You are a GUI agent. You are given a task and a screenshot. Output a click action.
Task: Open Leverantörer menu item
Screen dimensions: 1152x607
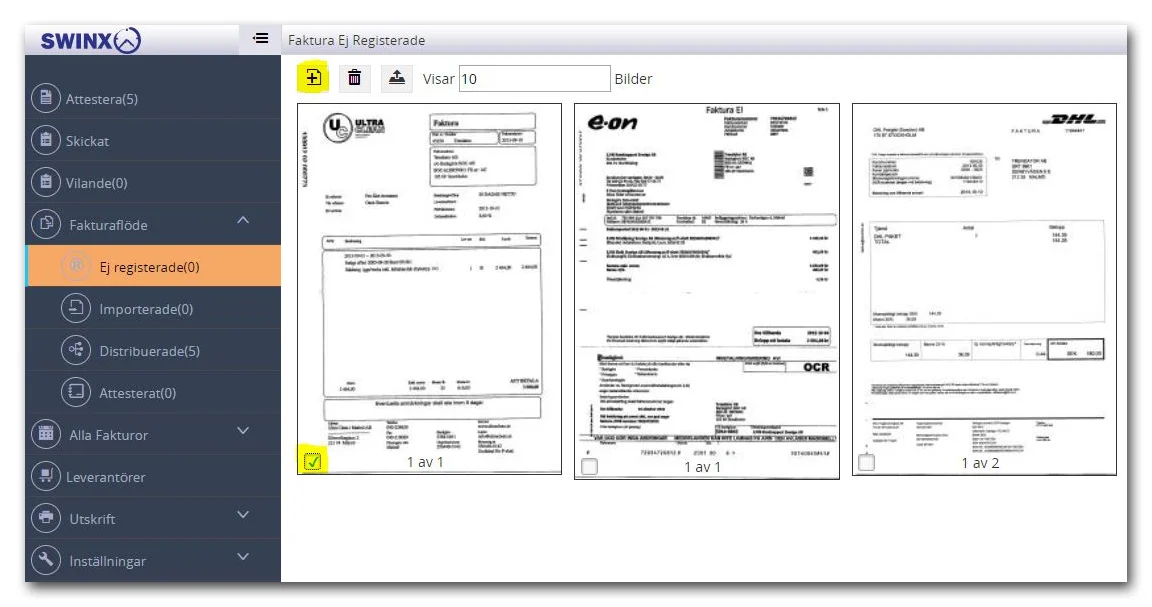[153, 476]
